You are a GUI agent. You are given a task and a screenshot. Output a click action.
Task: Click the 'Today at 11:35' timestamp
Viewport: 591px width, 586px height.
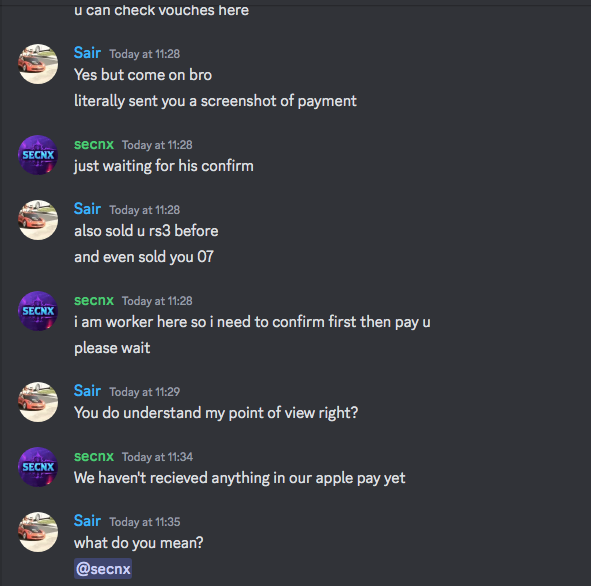[x=145, y=522]
